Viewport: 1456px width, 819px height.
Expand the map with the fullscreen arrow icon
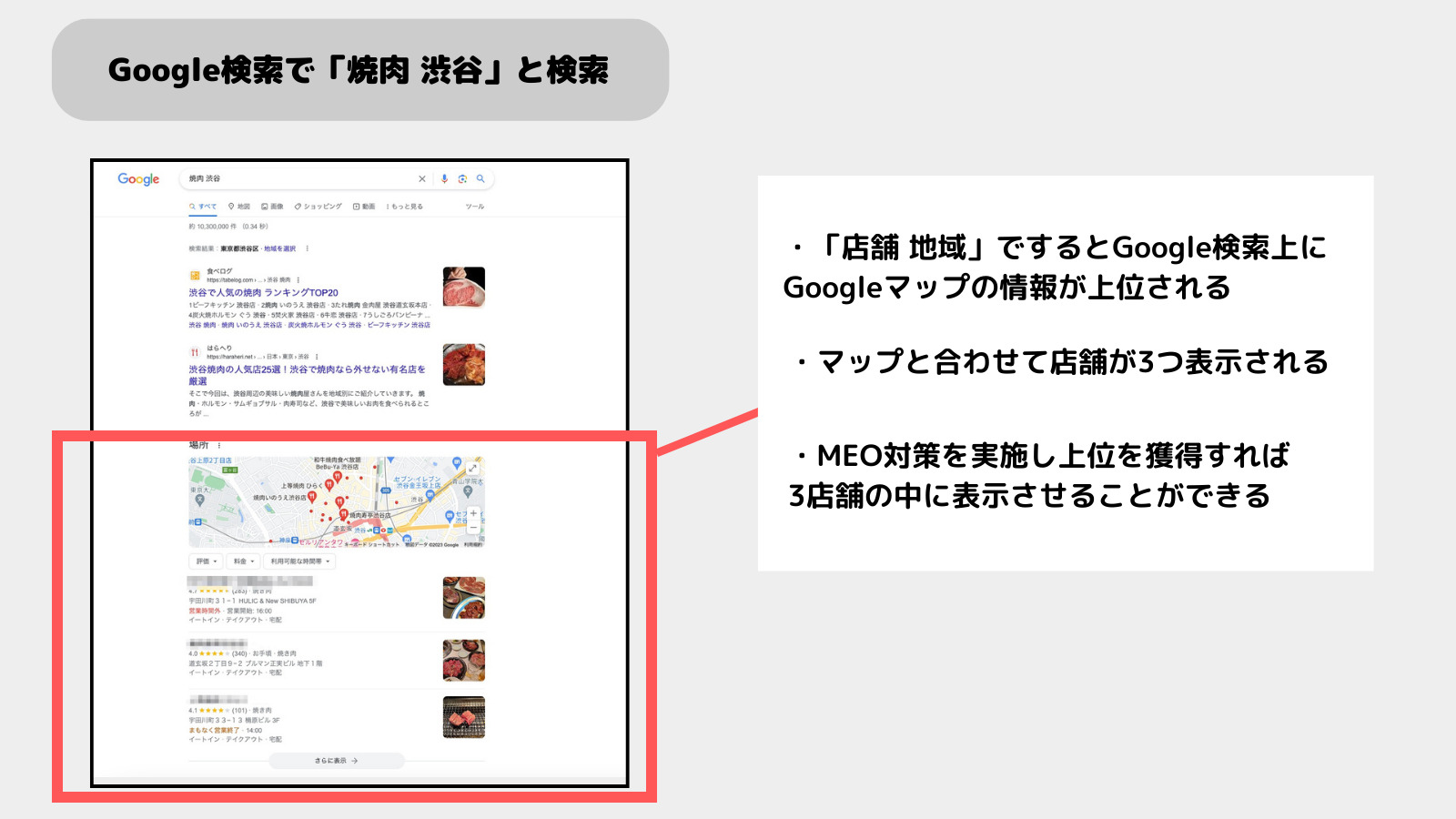click(x=473, y=469)
